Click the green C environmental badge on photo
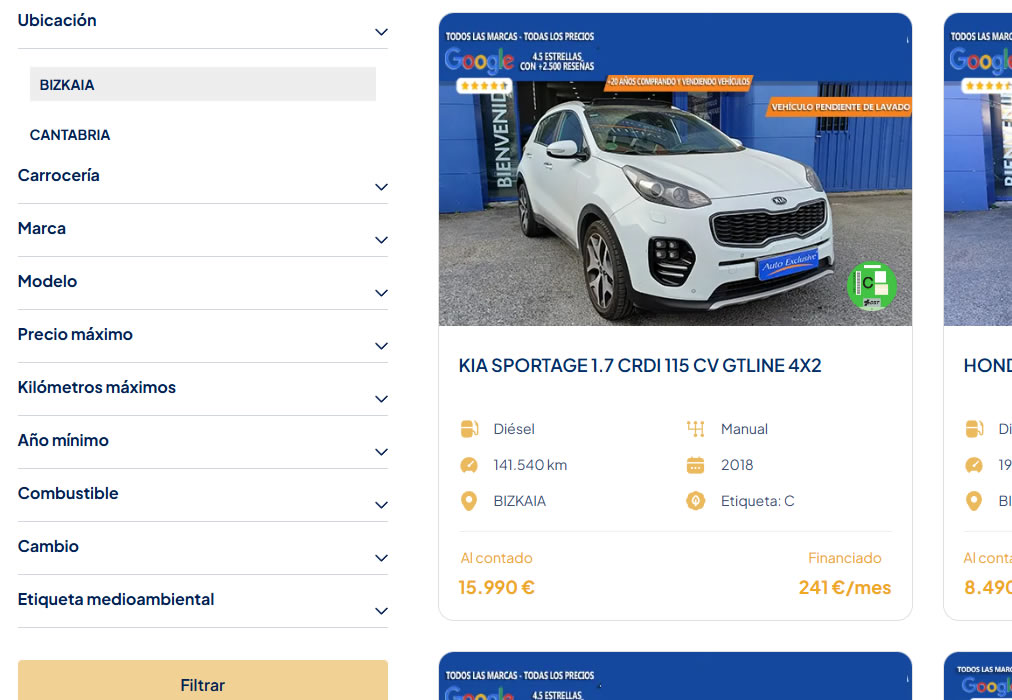 click(870, 285)
